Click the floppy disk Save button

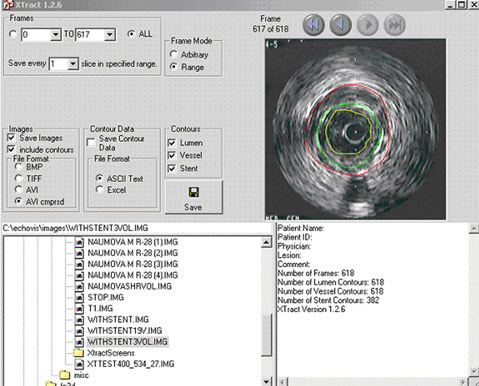(194, 197)
